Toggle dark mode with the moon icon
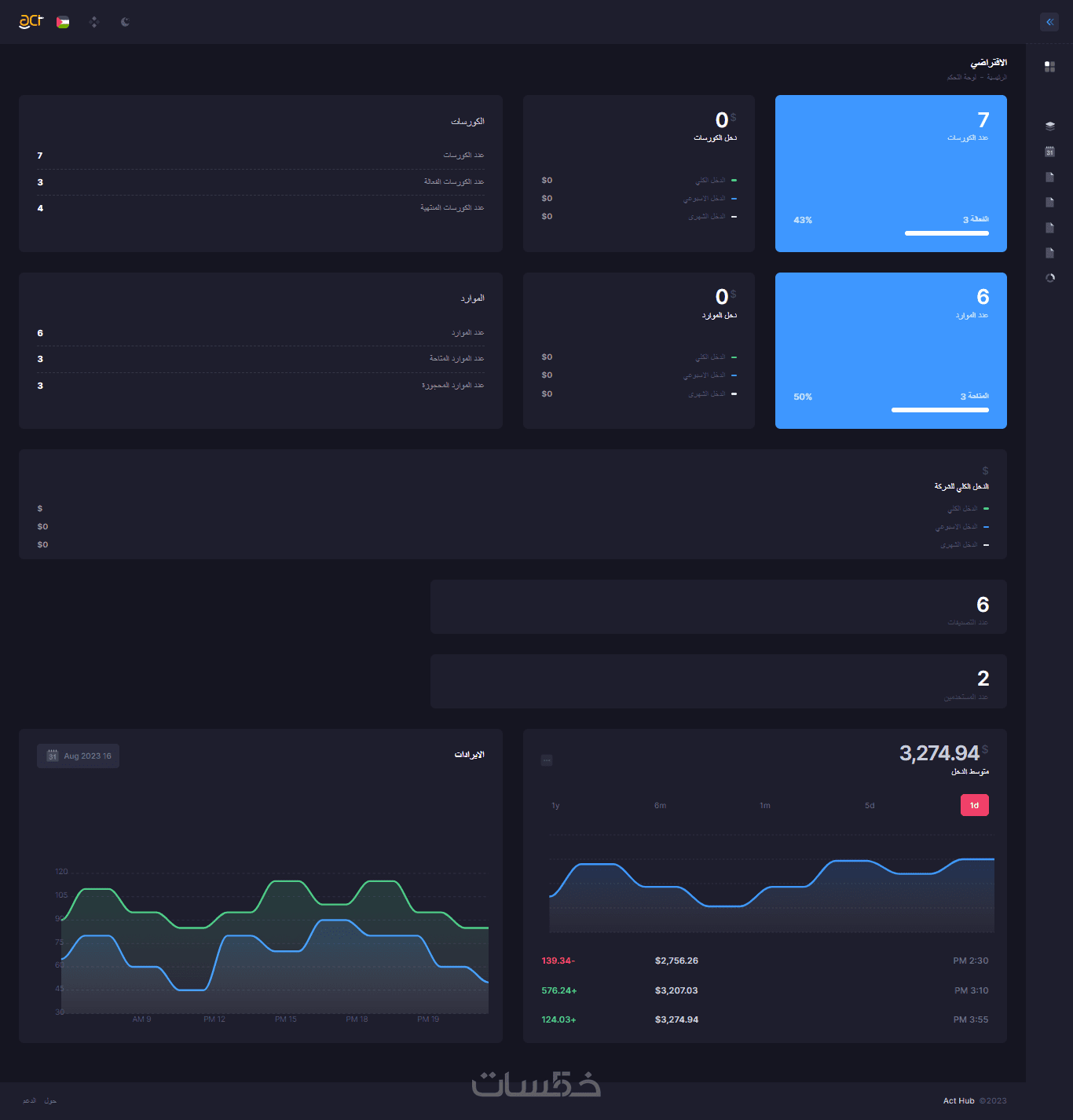Screen dimensions: 1073x1120 125,22
